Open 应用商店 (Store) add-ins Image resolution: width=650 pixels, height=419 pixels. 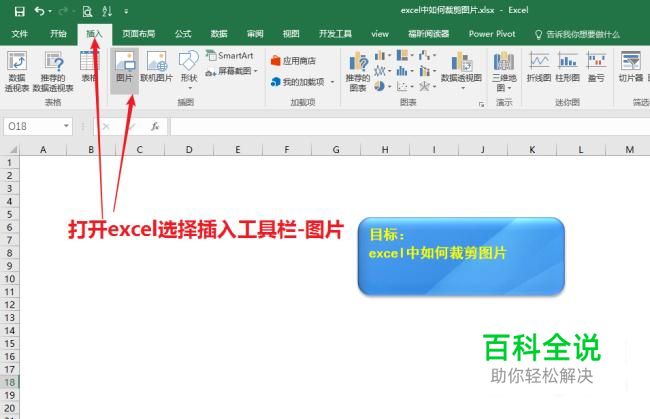click(293, 61)
